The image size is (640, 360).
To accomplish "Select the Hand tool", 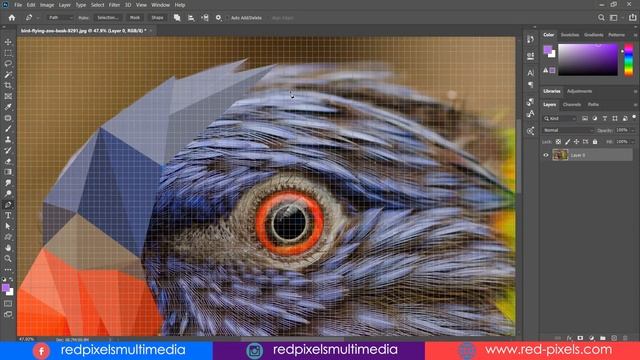I will [x=8, y=248].
